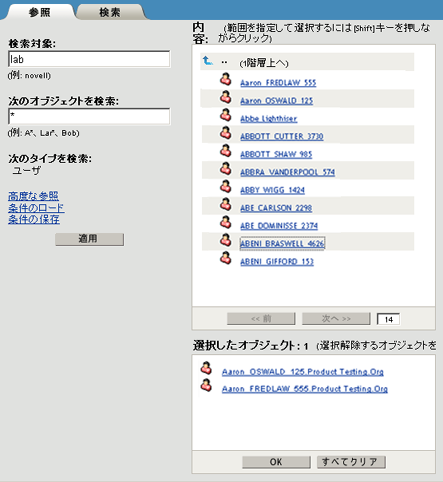Click the 適用 button
Screen dimensions: 443x482
(89, 239)
